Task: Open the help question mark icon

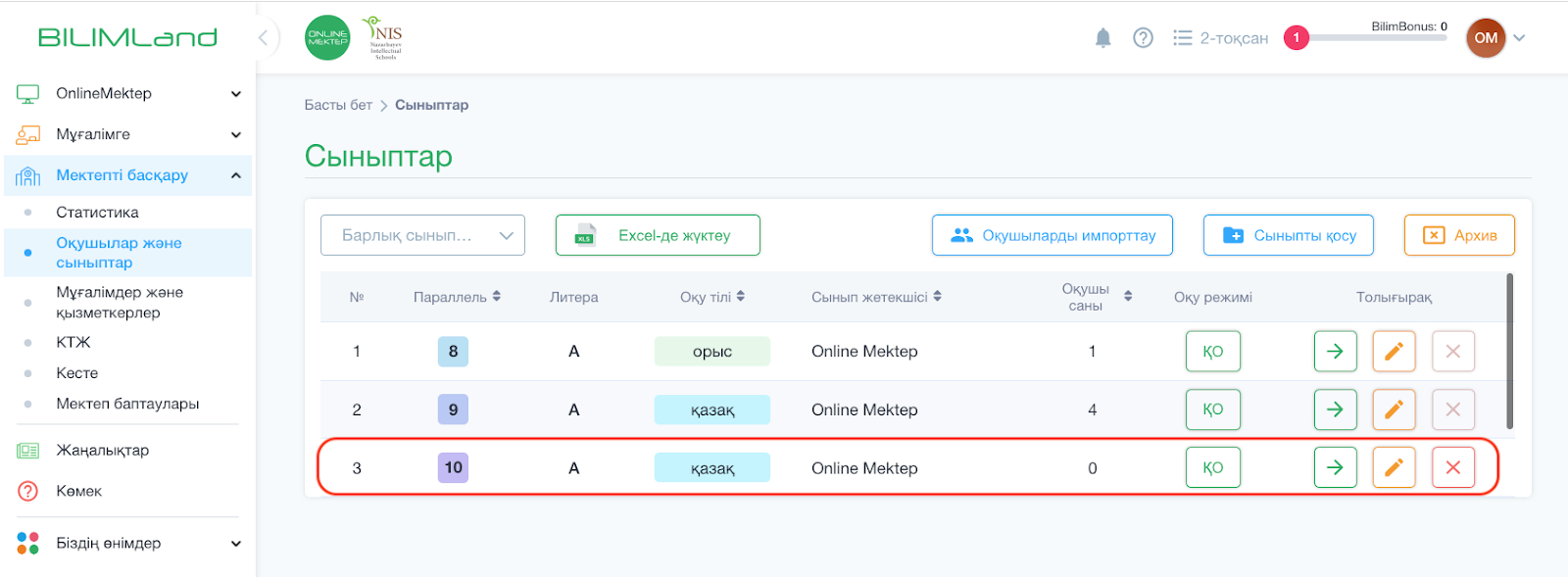Action: [x=1143, y=38]
